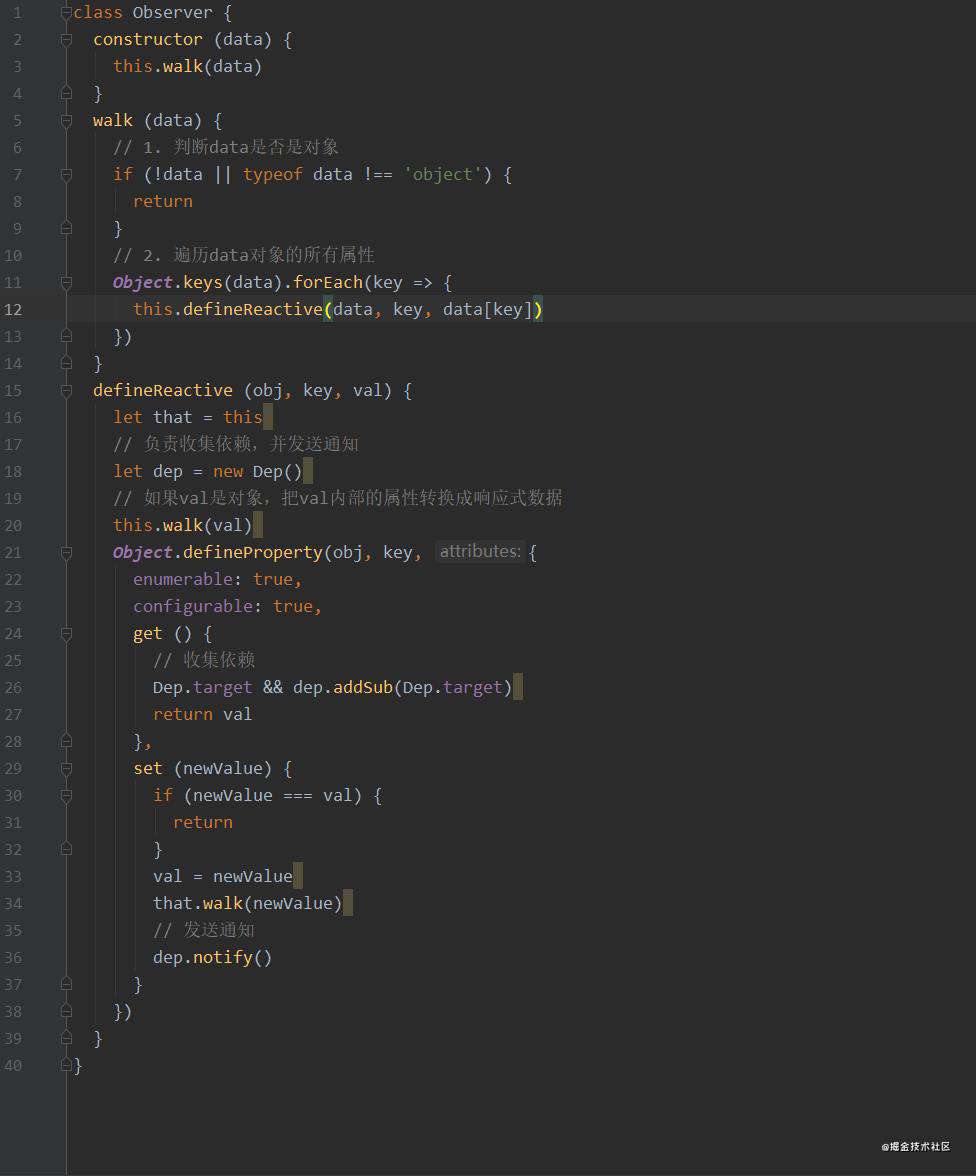Collapse the set (newValue) fold marker on line 29
976x1176 pixels.
pyautogui.click(x=66, y=769)
